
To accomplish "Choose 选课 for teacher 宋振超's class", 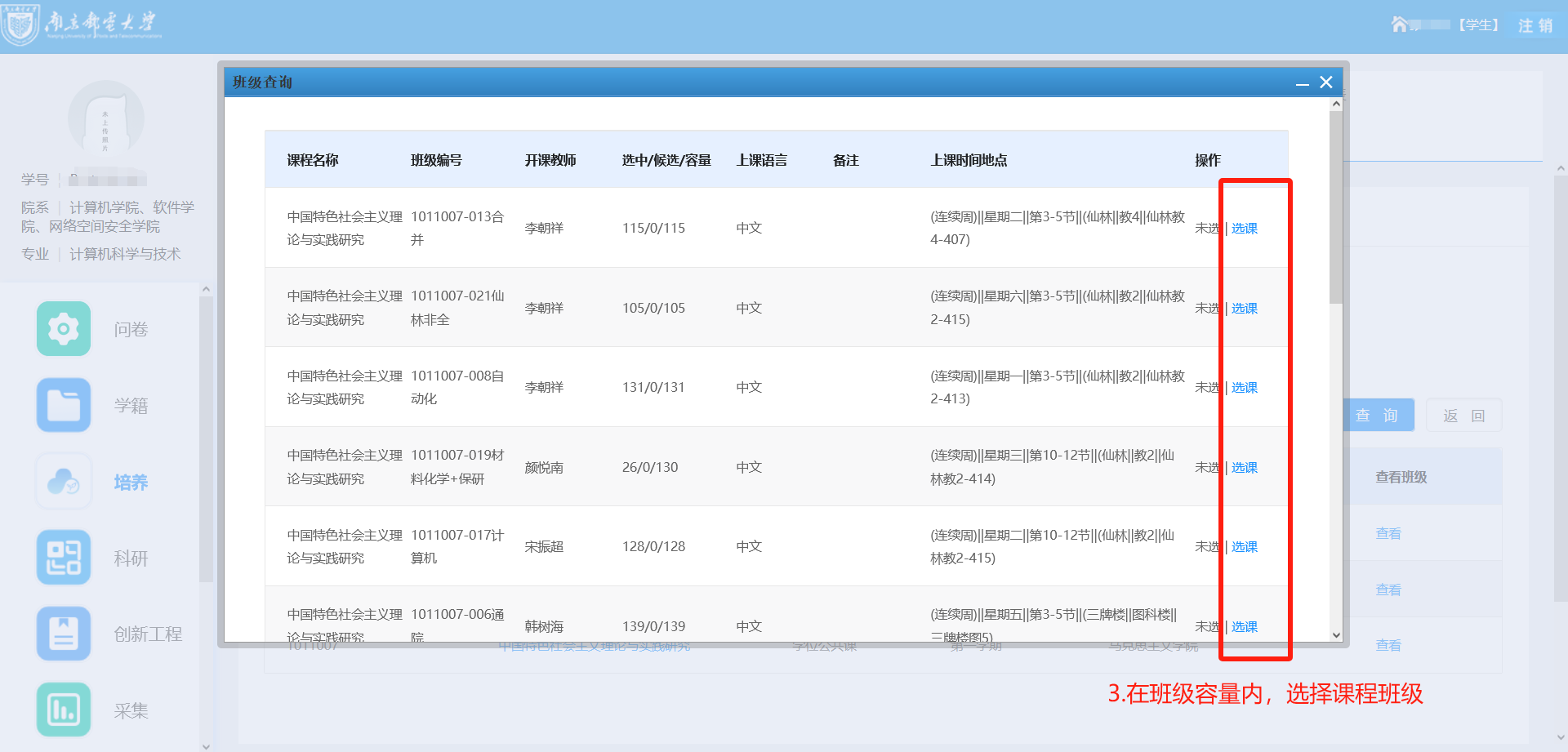I will click(1245, 547).
